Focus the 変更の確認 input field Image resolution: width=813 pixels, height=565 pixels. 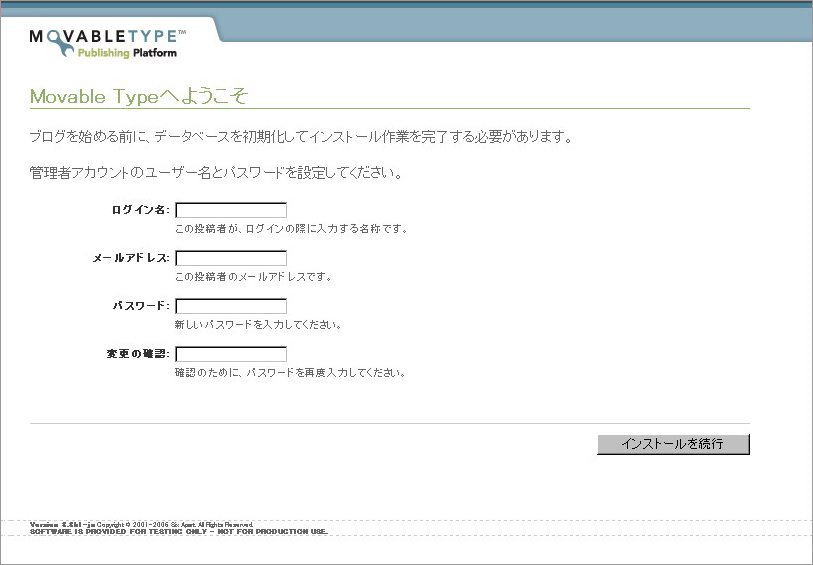(231, 354)
